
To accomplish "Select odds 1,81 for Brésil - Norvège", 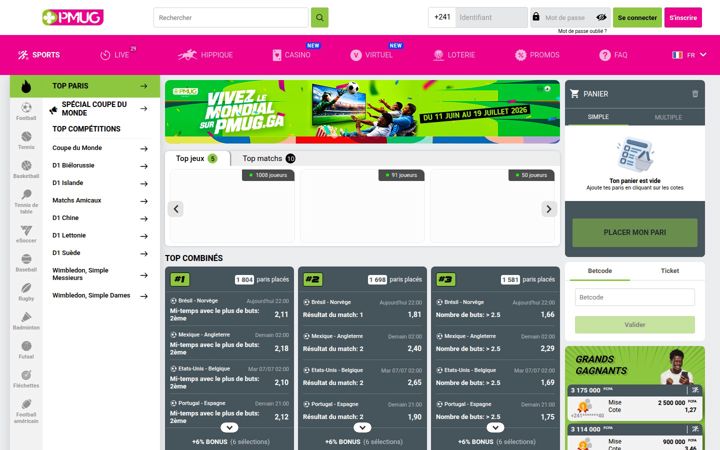I will pyautogui.click(x=414, y=315).
